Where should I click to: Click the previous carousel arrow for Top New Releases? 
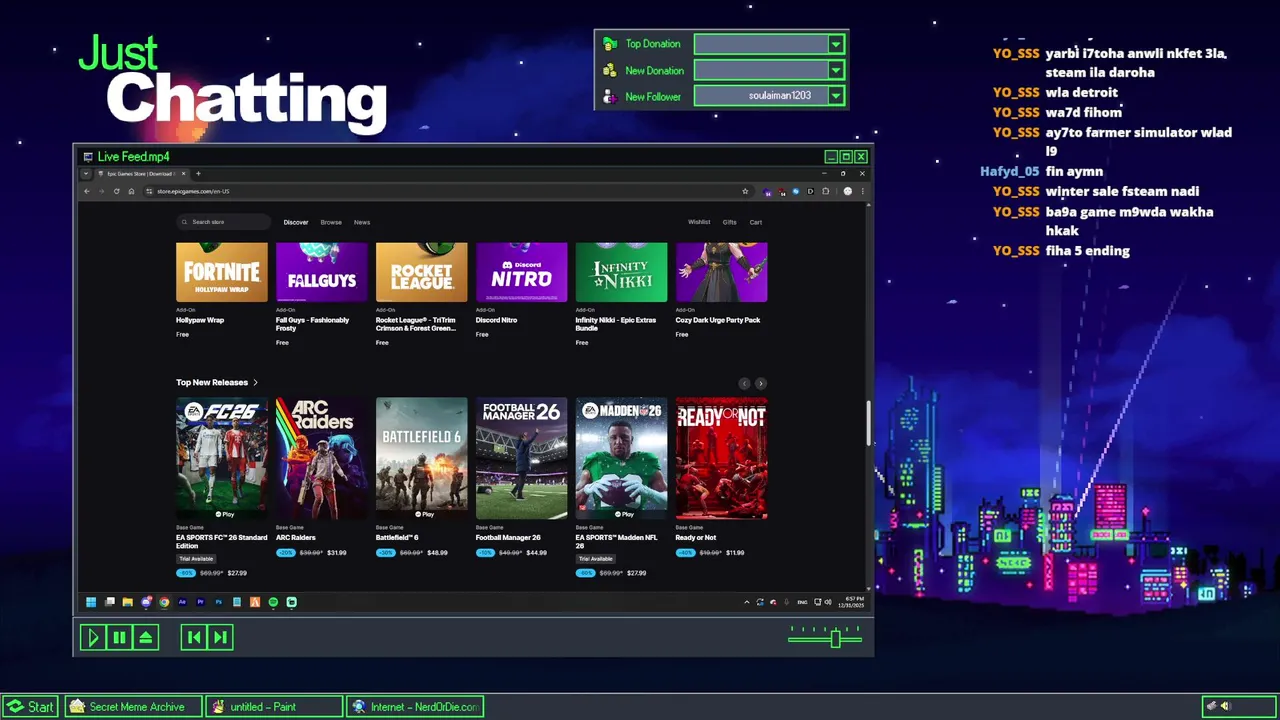click(744, 383)
